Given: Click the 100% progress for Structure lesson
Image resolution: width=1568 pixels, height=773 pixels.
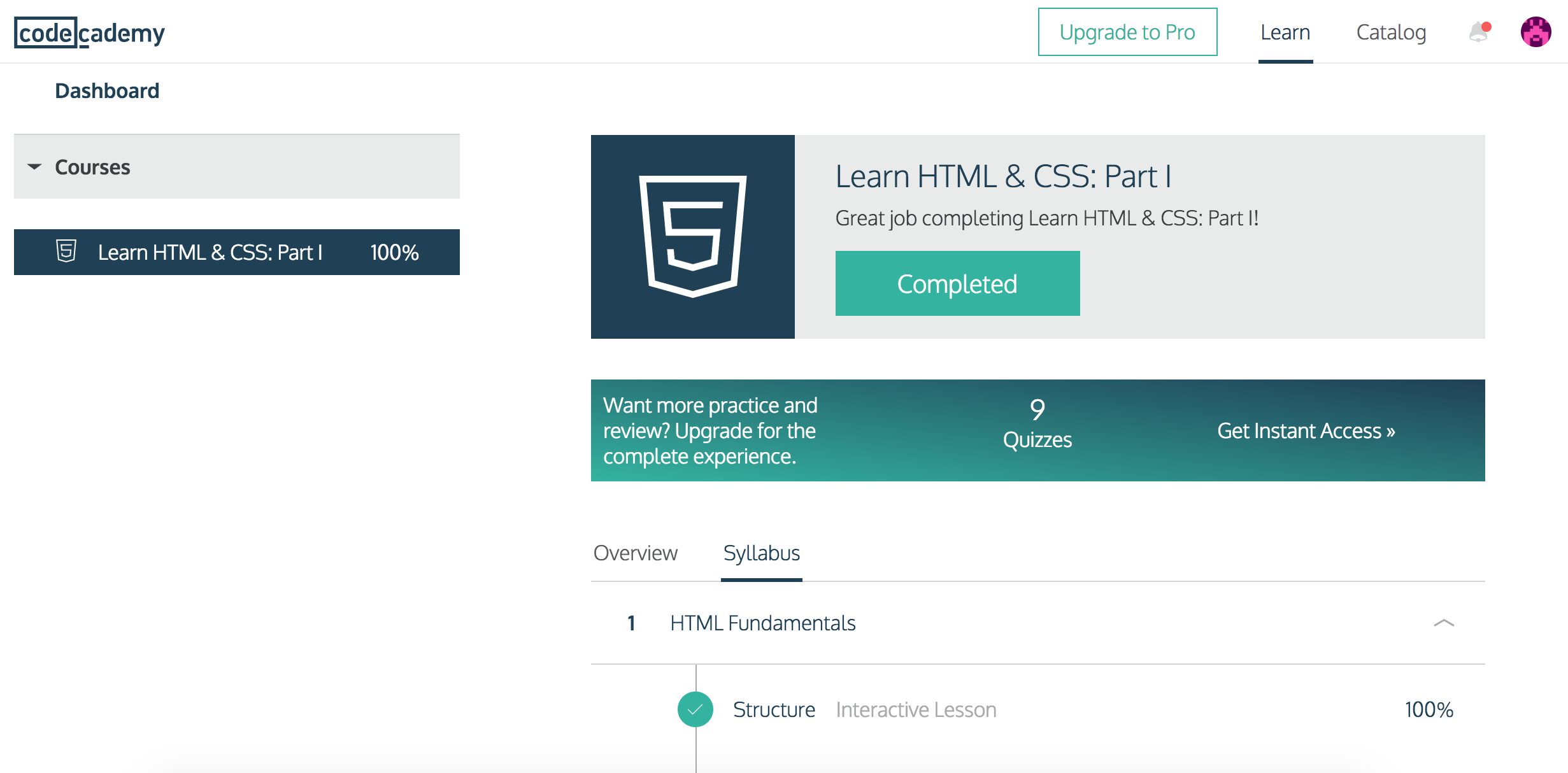Looking at the screenshot, I should [1429, 709].
